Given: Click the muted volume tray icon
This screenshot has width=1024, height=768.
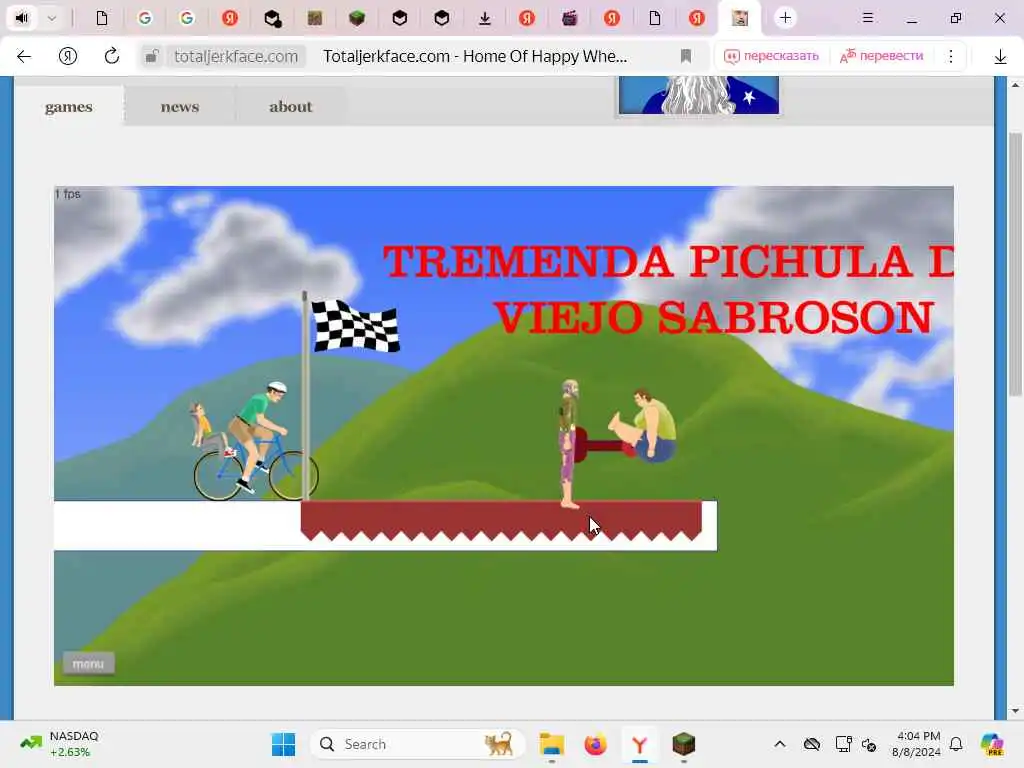Looking at the screenshot, I should tap(869, 744).
